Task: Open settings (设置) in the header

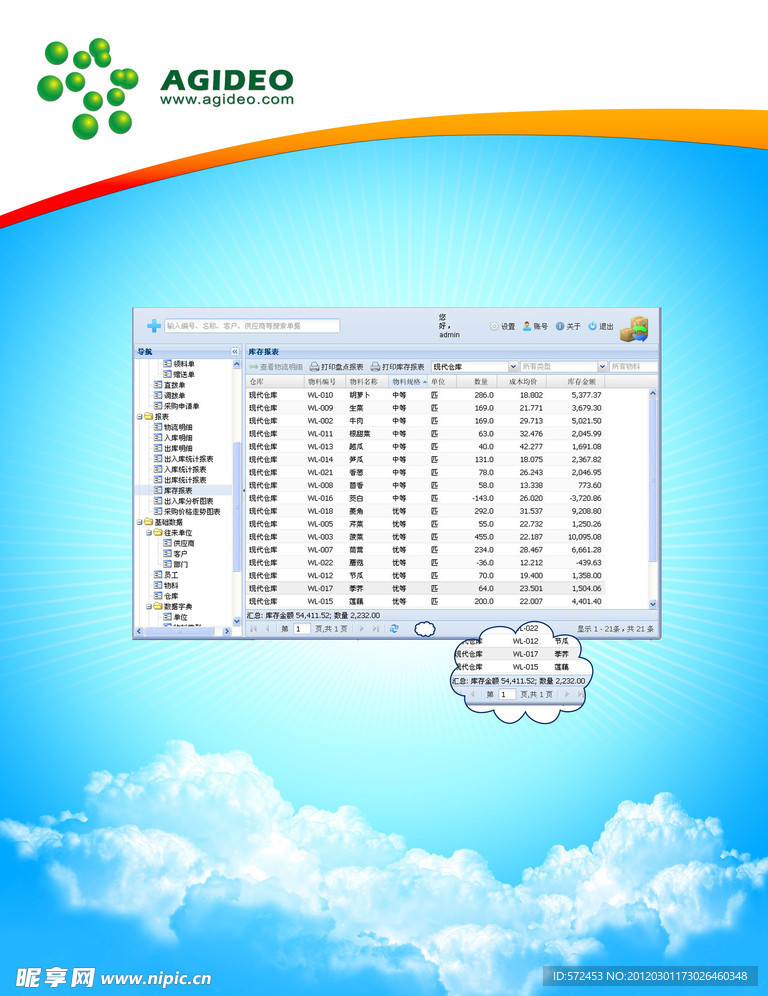Action: point(503,327)
